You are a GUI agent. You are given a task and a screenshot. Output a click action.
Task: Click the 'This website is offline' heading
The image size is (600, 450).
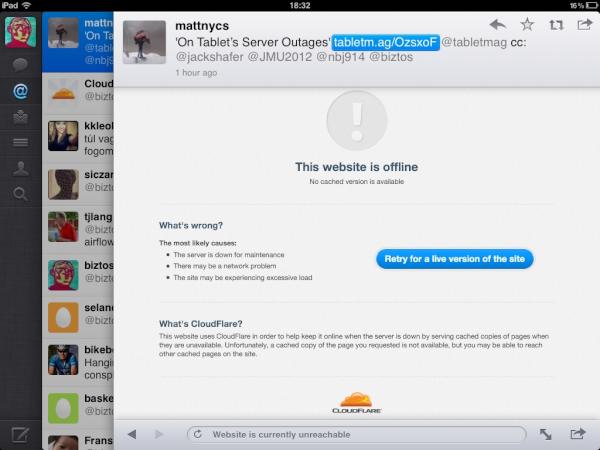pos(356,167)
